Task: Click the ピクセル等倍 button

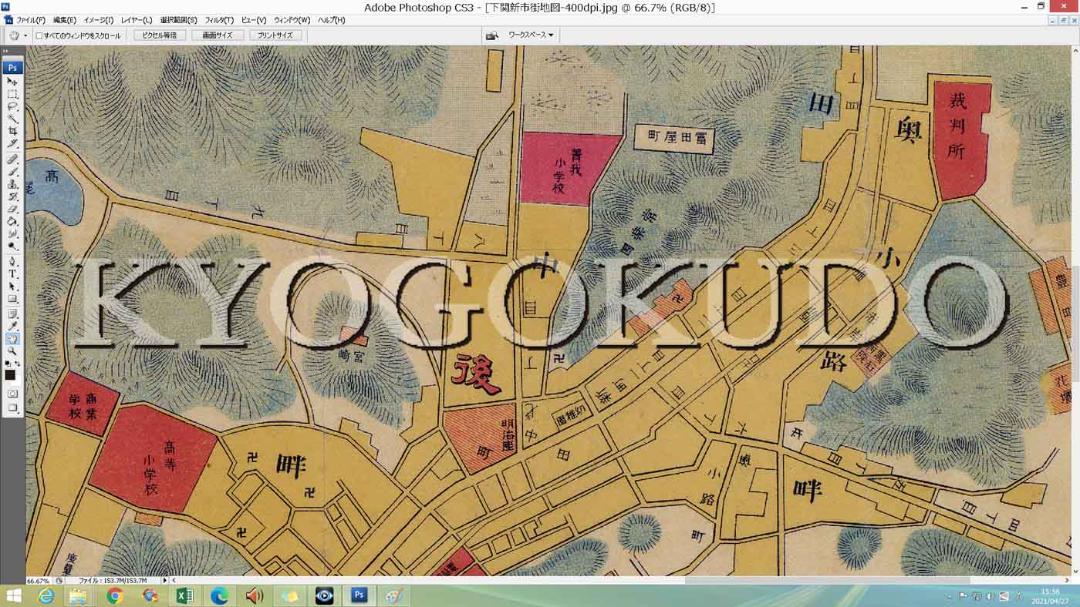Action: [x=159, y=35]
